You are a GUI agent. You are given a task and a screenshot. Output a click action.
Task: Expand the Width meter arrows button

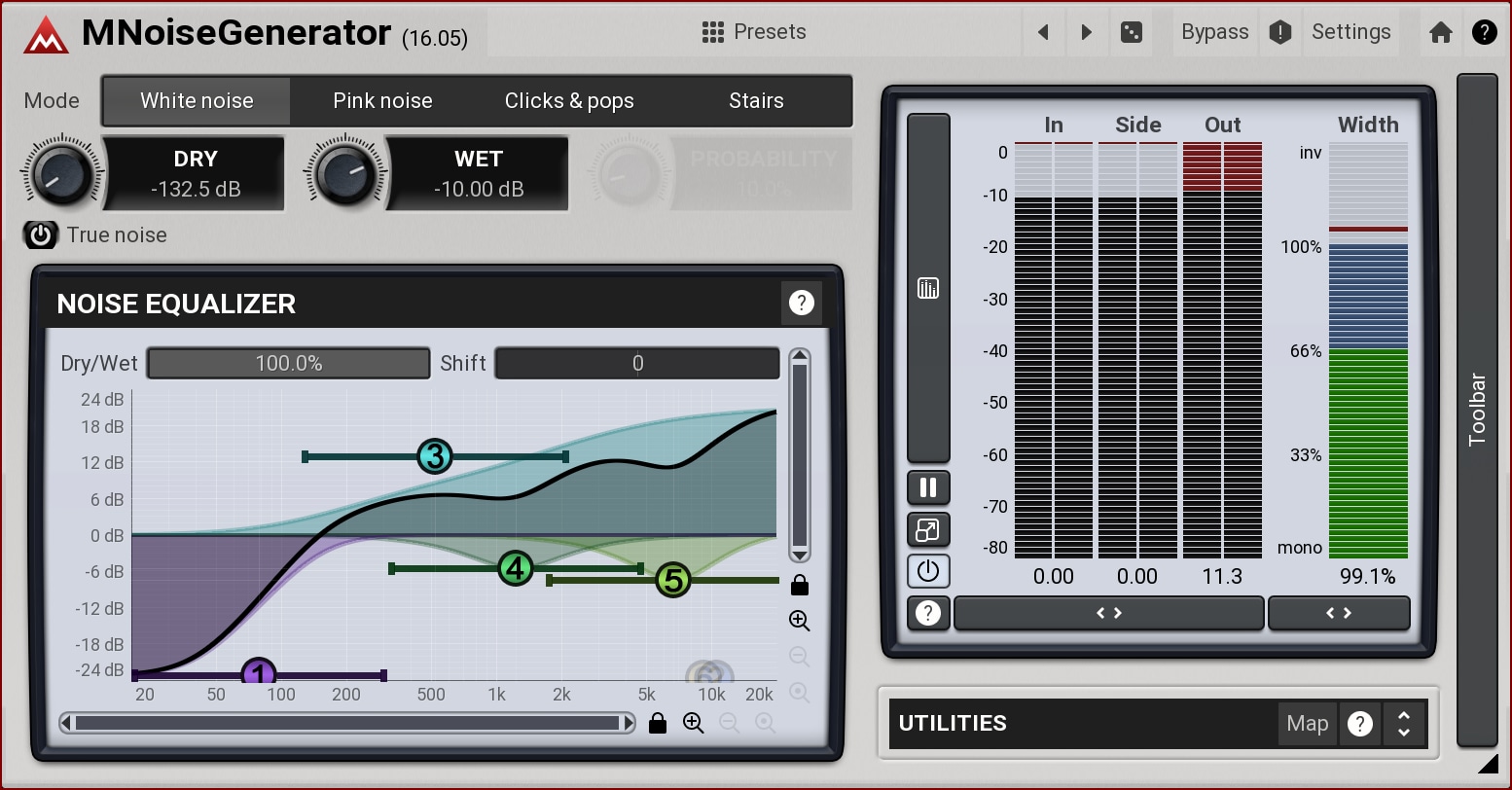1339,613
